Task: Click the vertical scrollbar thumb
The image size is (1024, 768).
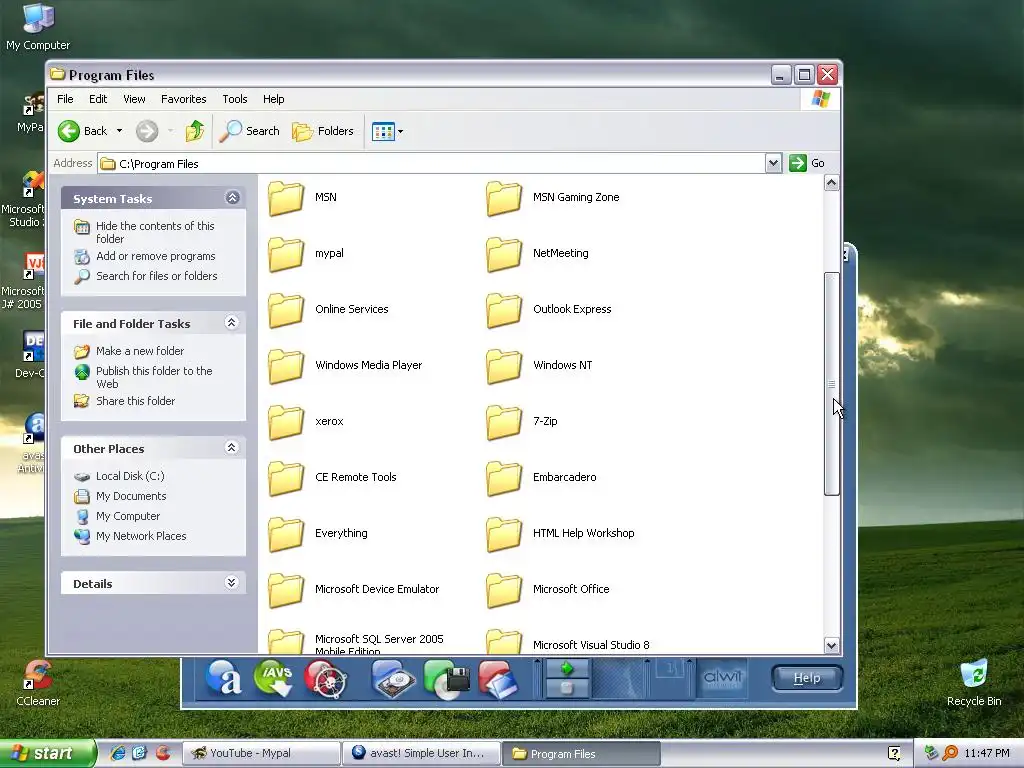Action: tap(831, 384)
